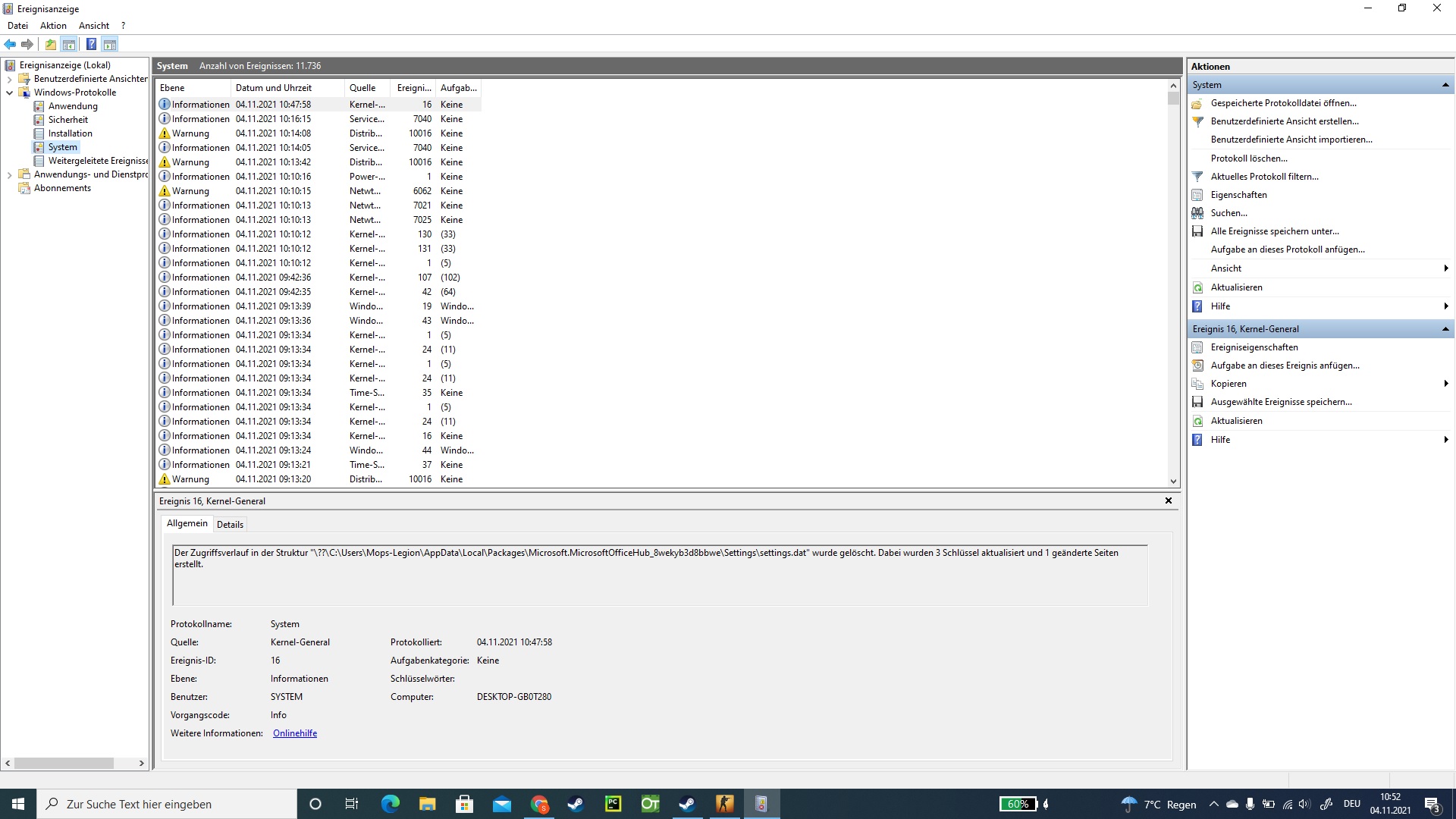Click Protokoll löschen in the Aktionen pane
The width and height of the screenshot is (1456, 819).
1248,158
